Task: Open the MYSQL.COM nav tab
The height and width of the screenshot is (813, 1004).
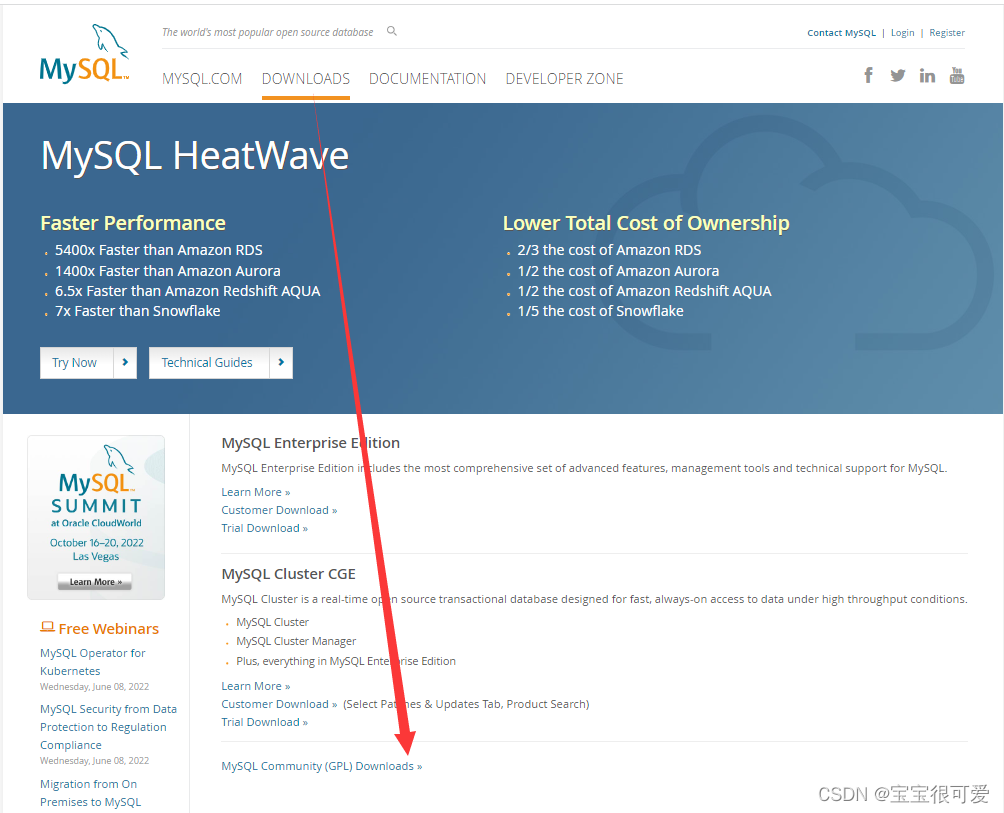Action: tap(202, 79)
